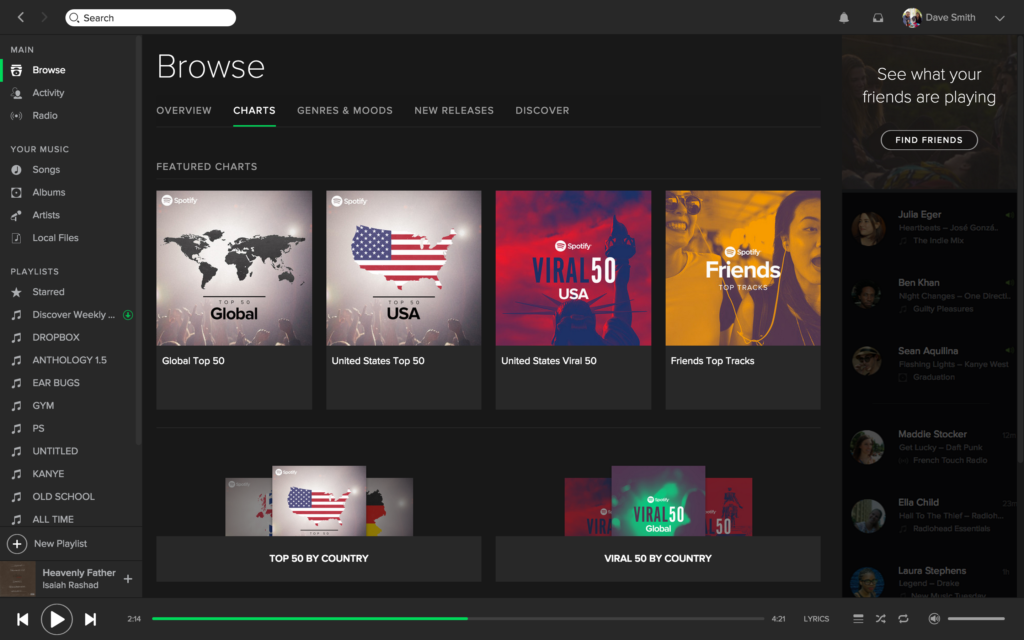Screen dimensions: 1024x640
Task: Seek within the green track progress bar
Action: 310,618
